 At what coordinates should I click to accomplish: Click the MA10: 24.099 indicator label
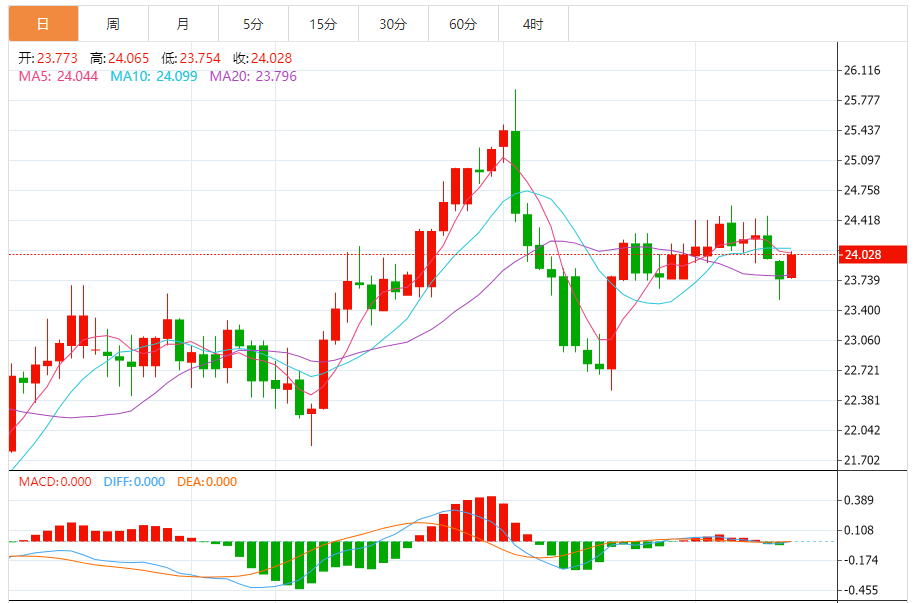point(154,77)
